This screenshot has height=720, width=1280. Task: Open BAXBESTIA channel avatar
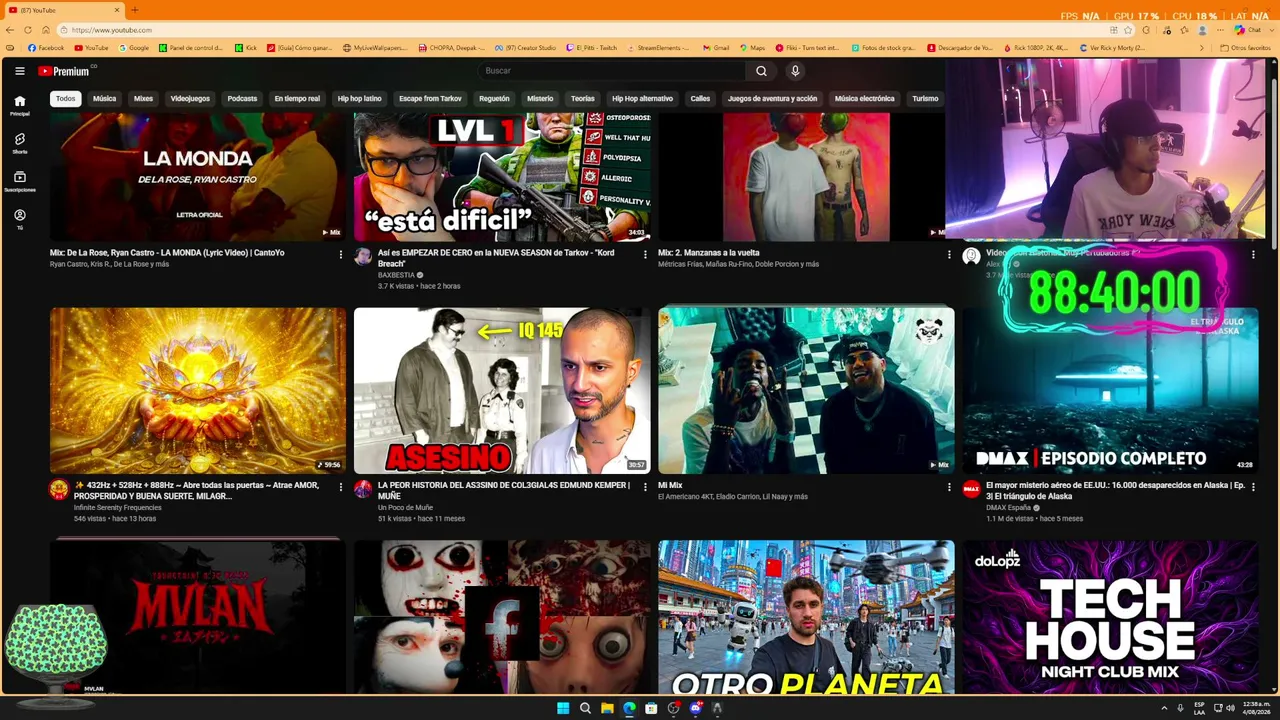(x=362, y=257)
